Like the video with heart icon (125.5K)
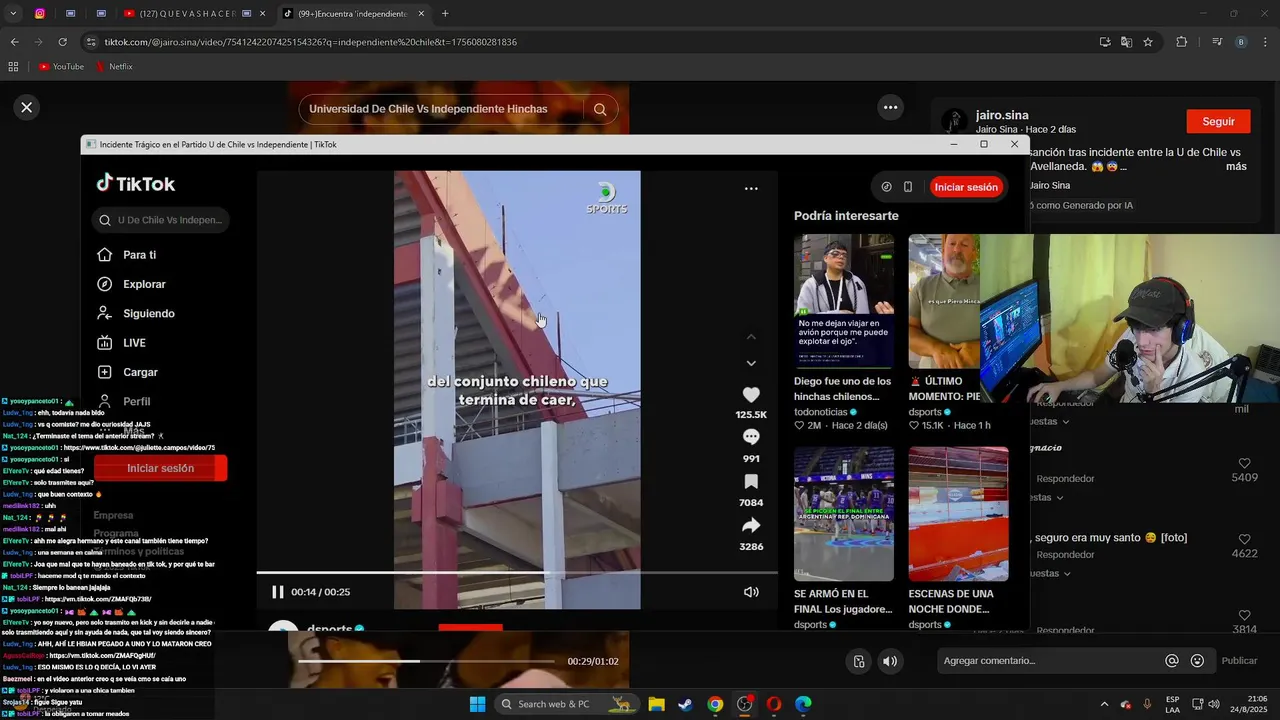 point(751,395)
